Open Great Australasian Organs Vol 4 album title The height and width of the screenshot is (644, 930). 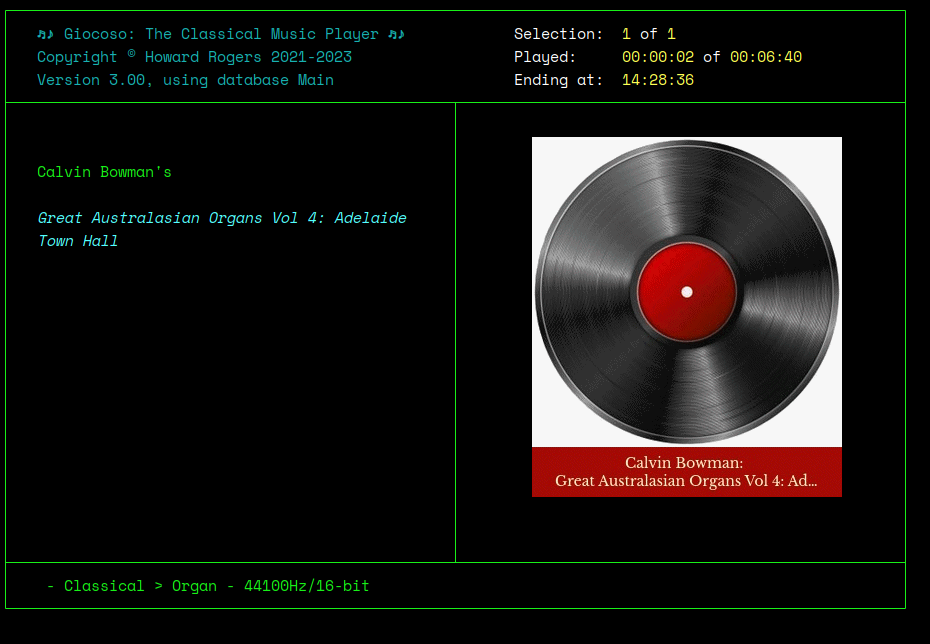click(222, 218)
